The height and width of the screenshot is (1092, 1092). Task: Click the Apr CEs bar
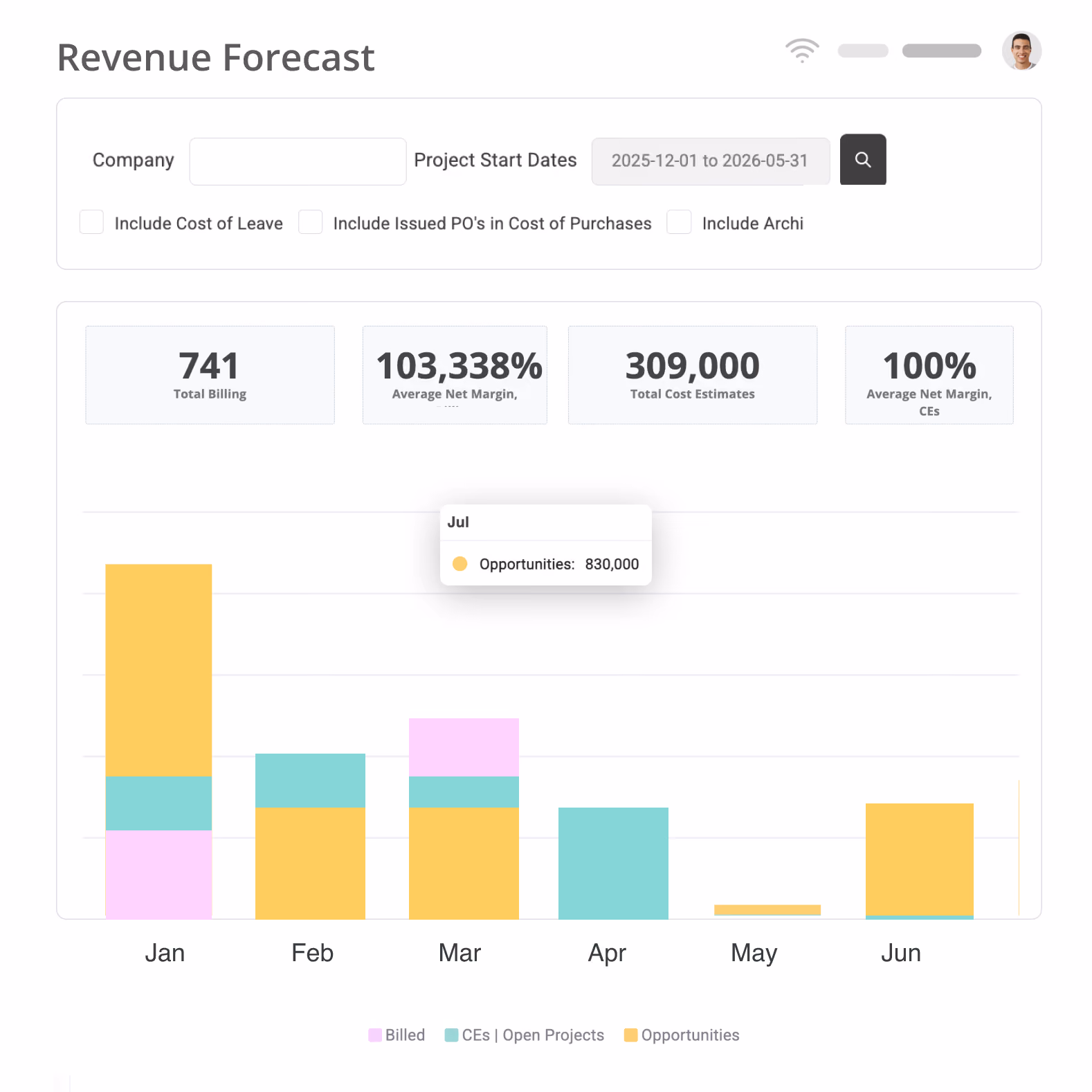pyautogui.click(x=613, y=863)
